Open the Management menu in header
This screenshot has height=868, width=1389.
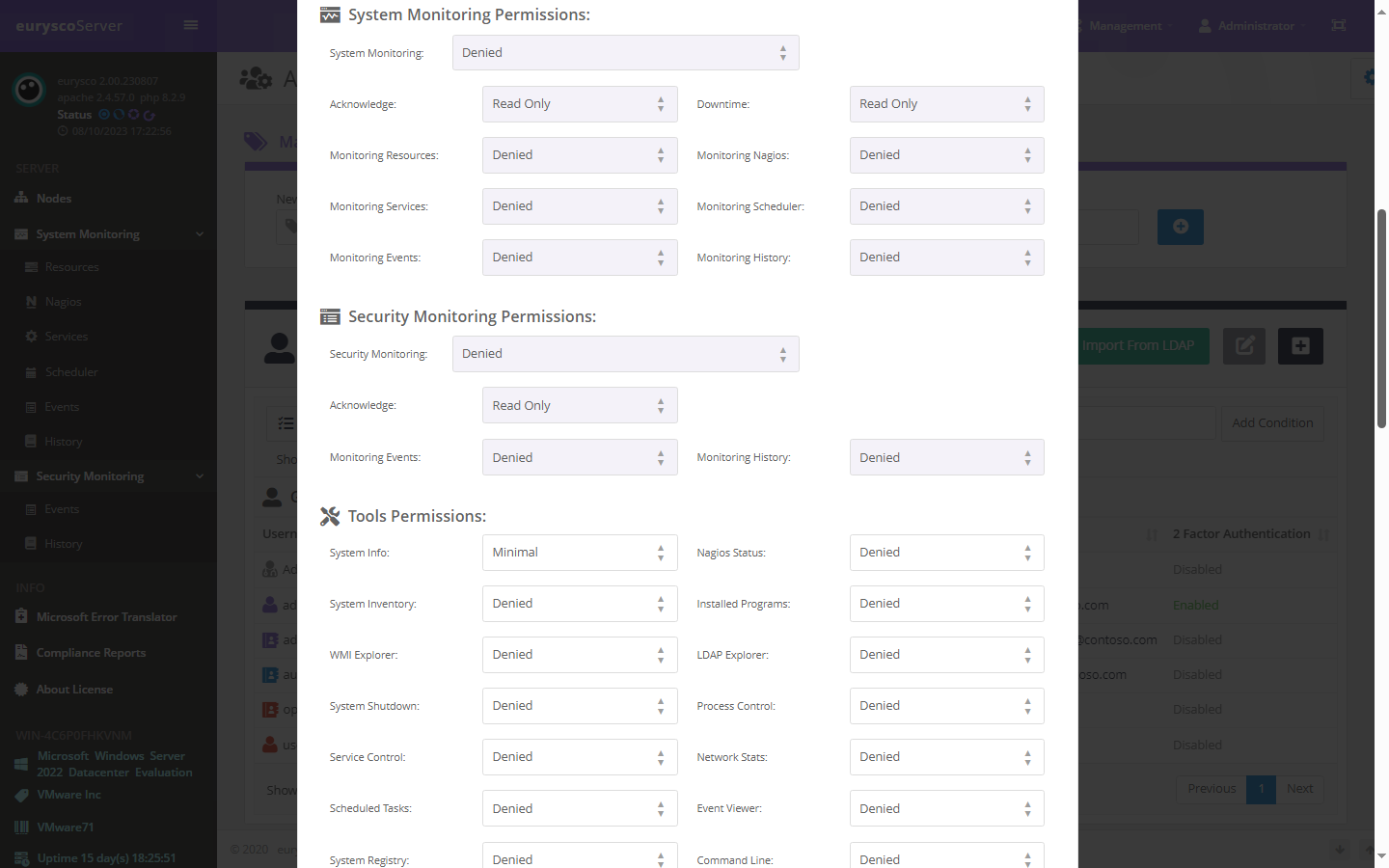[1127, 26]
